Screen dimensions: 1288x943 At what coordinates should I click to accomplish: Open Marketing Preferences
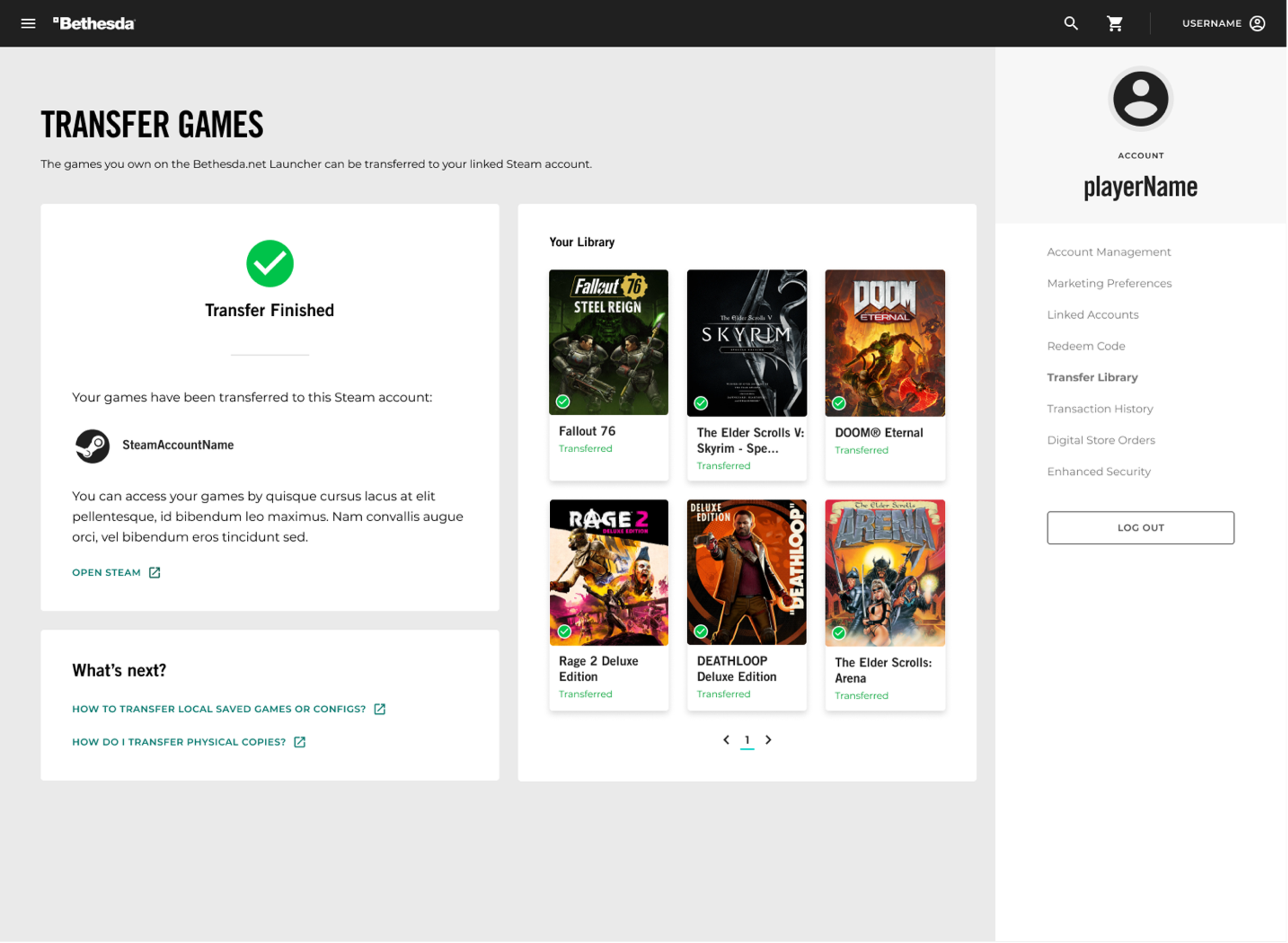click(1110, 284)
